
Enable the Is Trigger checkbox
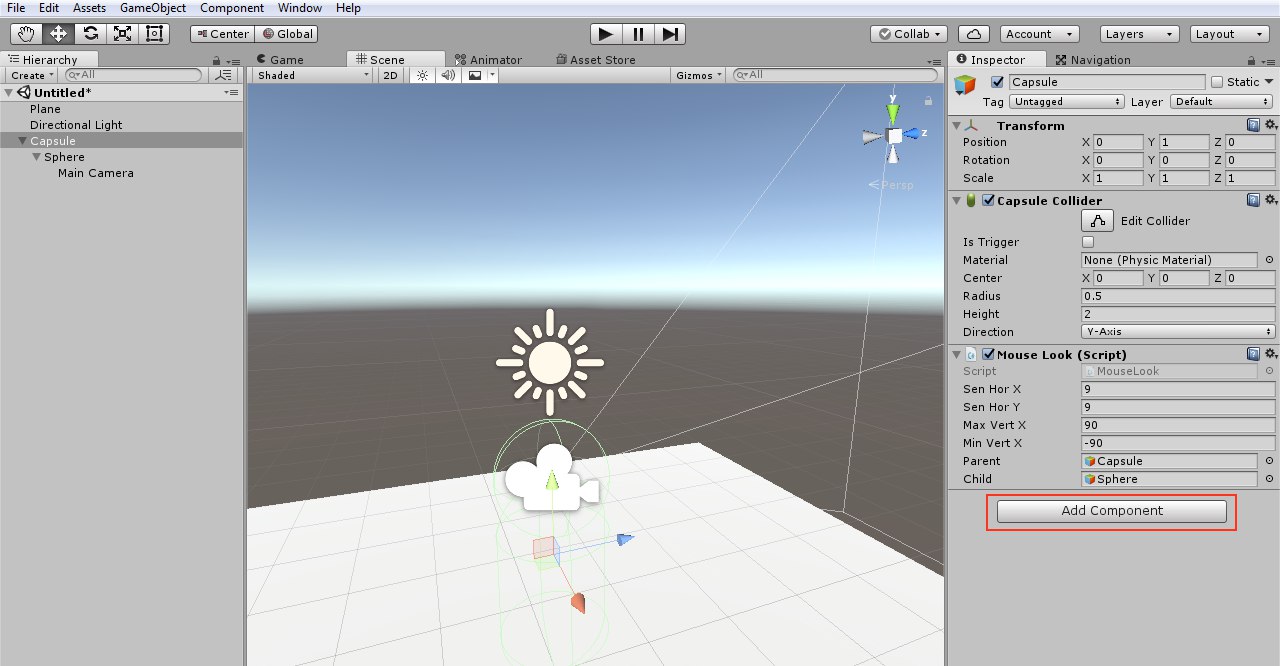[x=1088, y=242]
